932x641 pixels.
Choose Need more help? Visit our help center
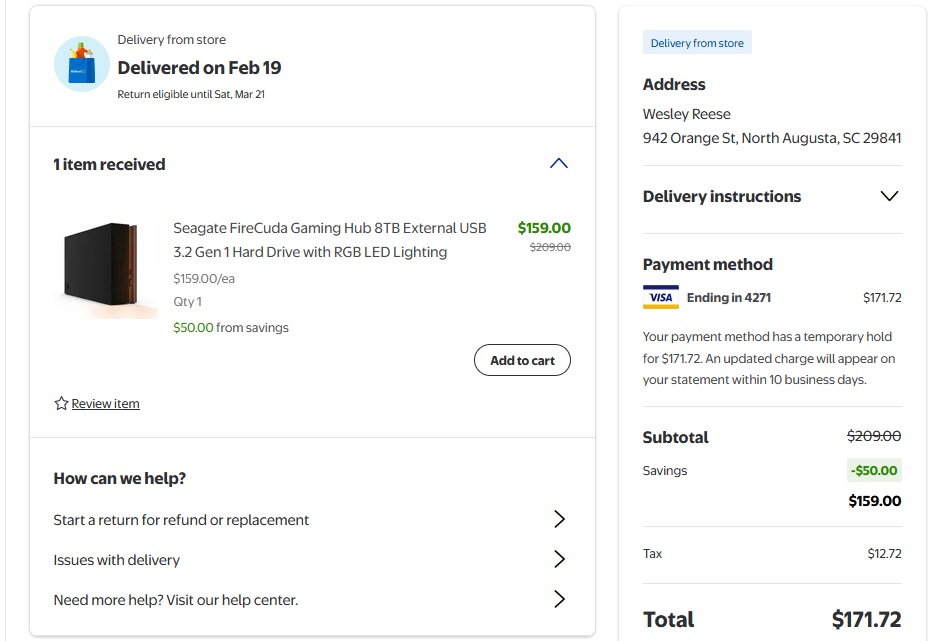click(176, 600)
